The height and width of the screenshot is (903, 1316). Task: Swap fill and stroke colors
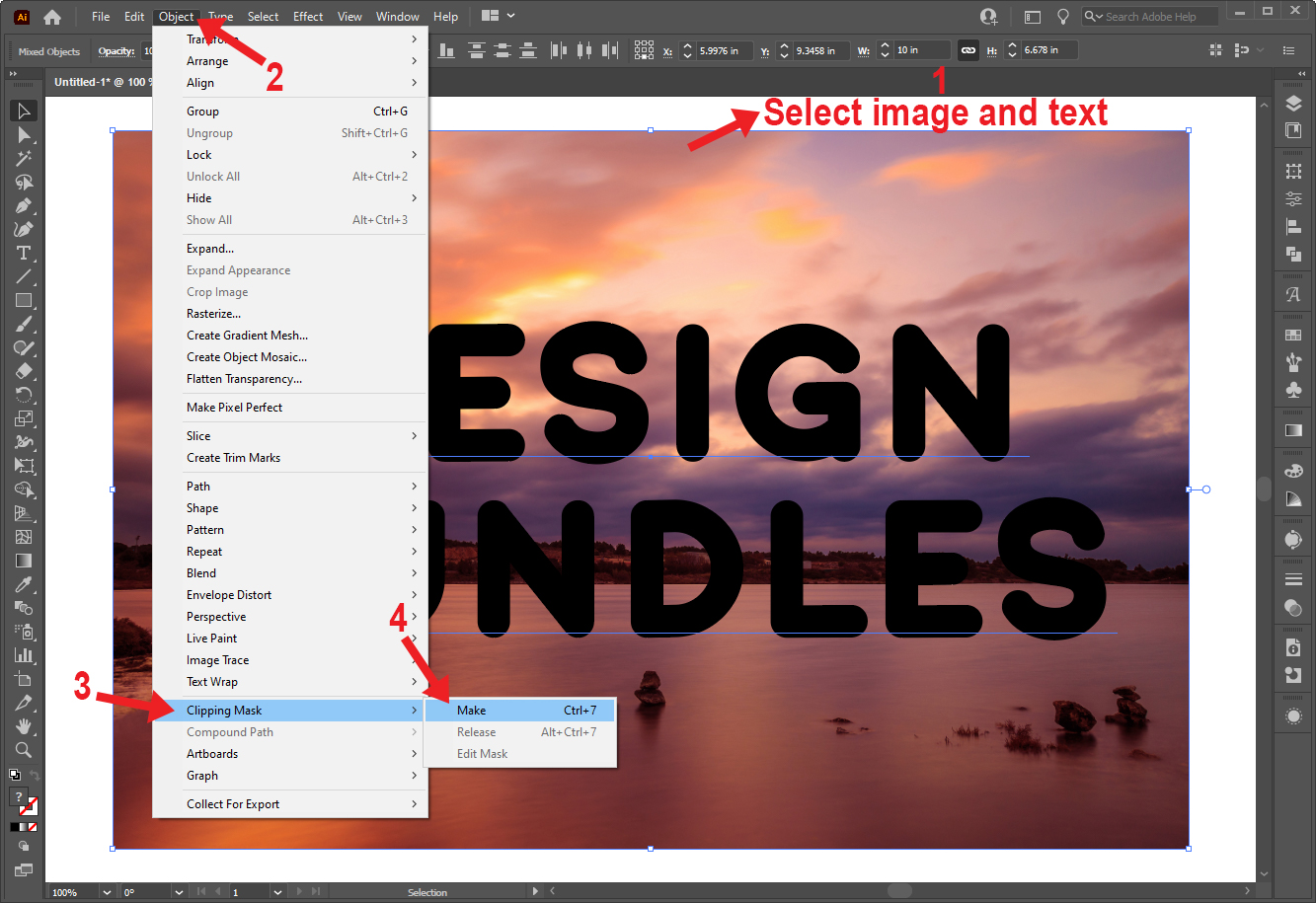pos(35,776)
